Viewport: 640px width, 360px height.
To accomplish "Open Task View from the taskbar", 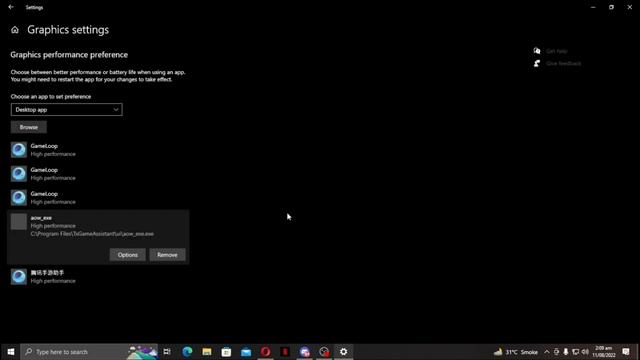I will pos(167,351).
